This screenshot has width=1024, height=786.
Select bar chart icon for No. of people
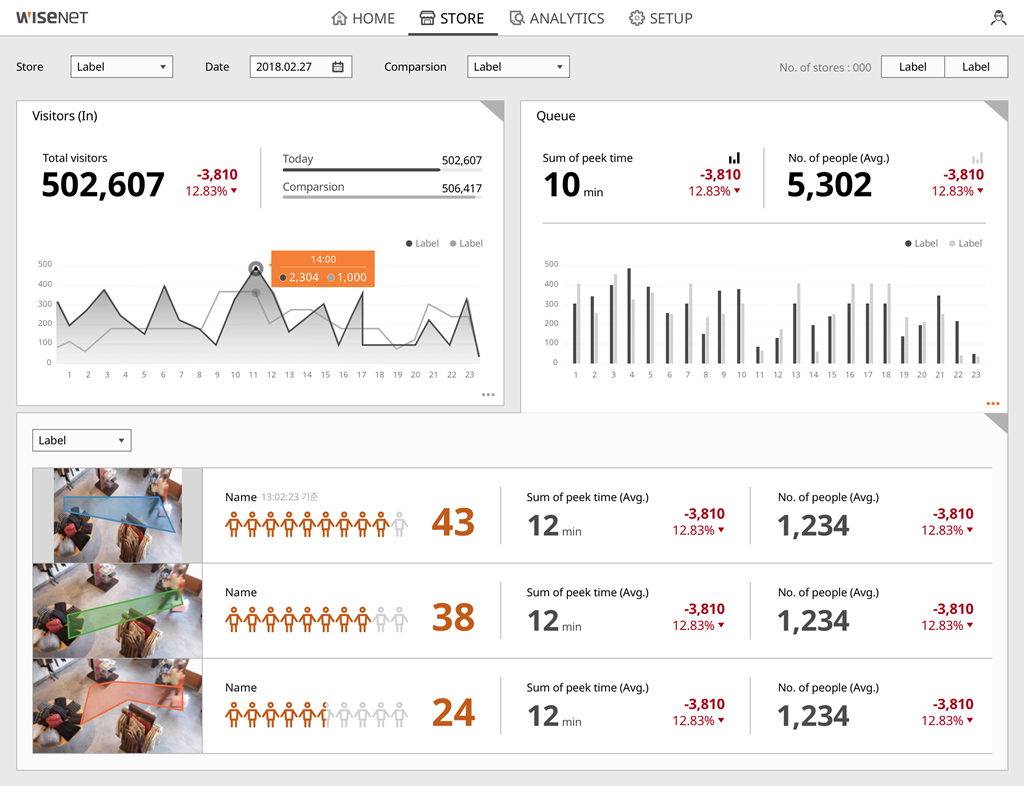click(978, 158)
